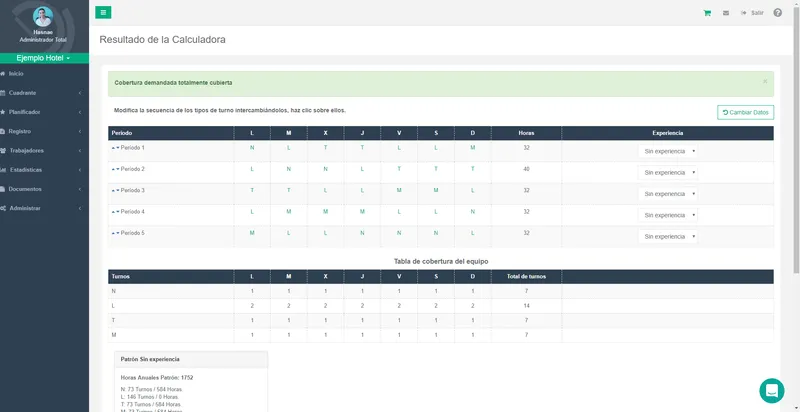Click the user avatar picture
This screenshot has height=412, width=800.
[x=43, y=16]
